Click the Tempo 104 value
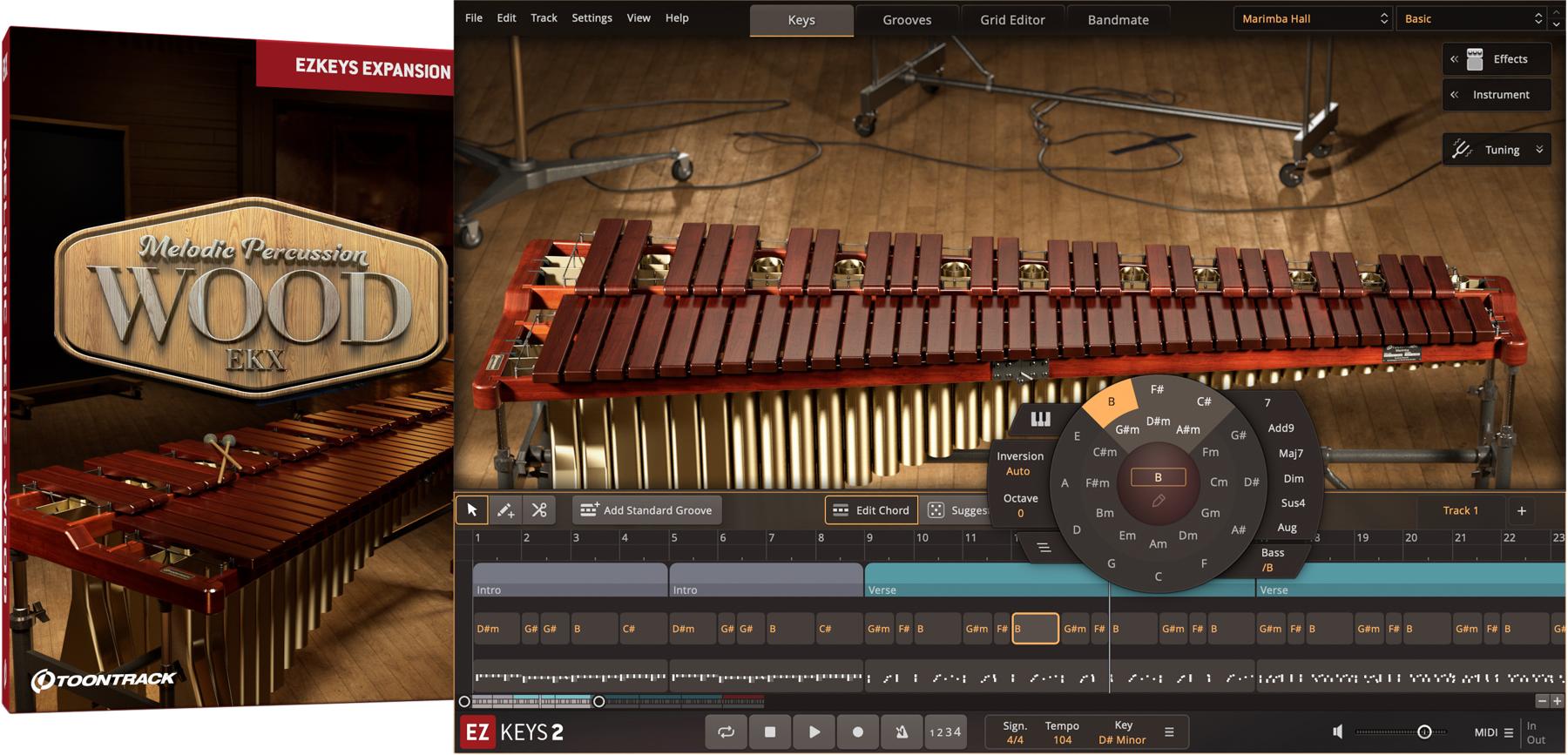 [x=1062, y=740]
